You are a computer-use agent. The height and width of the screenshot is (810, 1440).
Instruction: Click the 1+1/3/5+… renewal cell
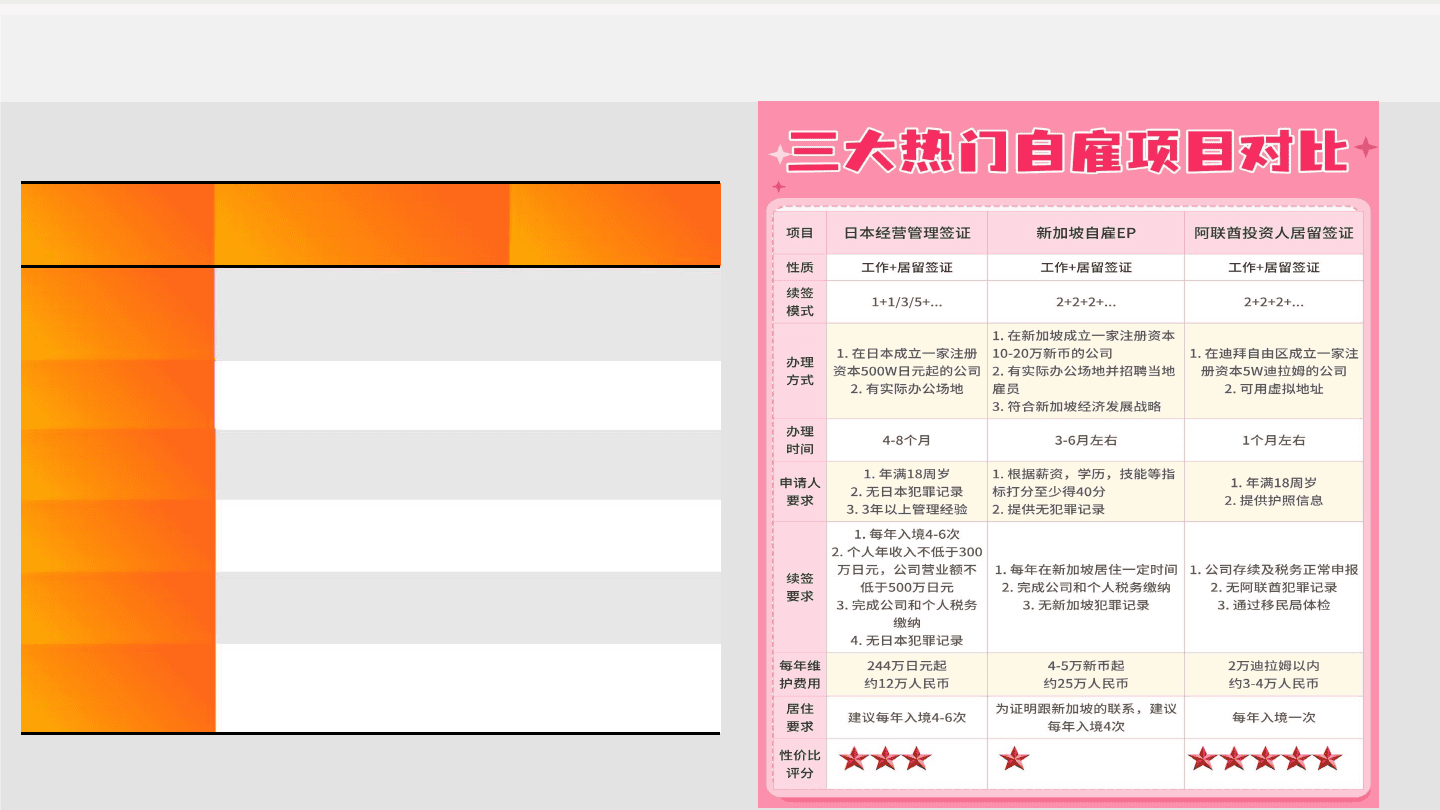tap(907, 302)
